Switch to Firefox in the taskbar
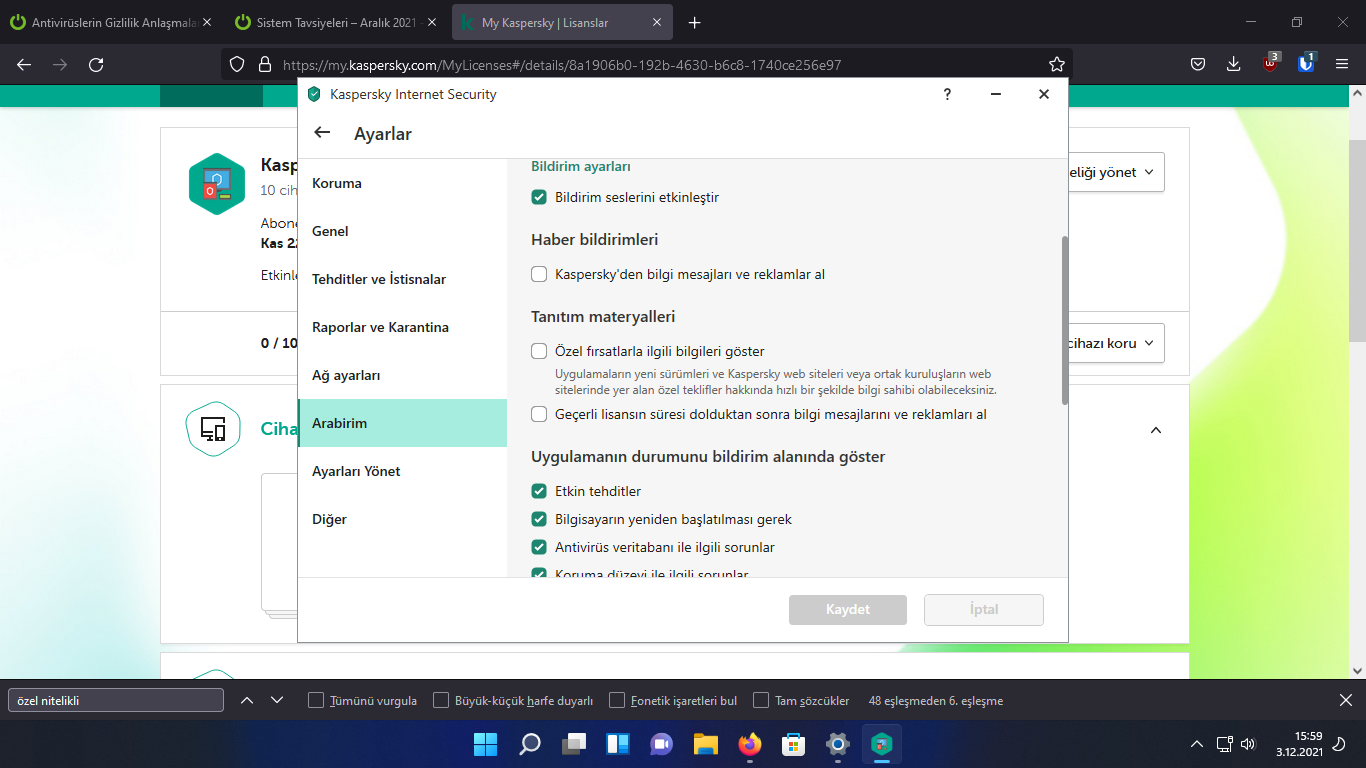Image resolution: width=1366 pixels, height=768 pixels. point(750,744)
